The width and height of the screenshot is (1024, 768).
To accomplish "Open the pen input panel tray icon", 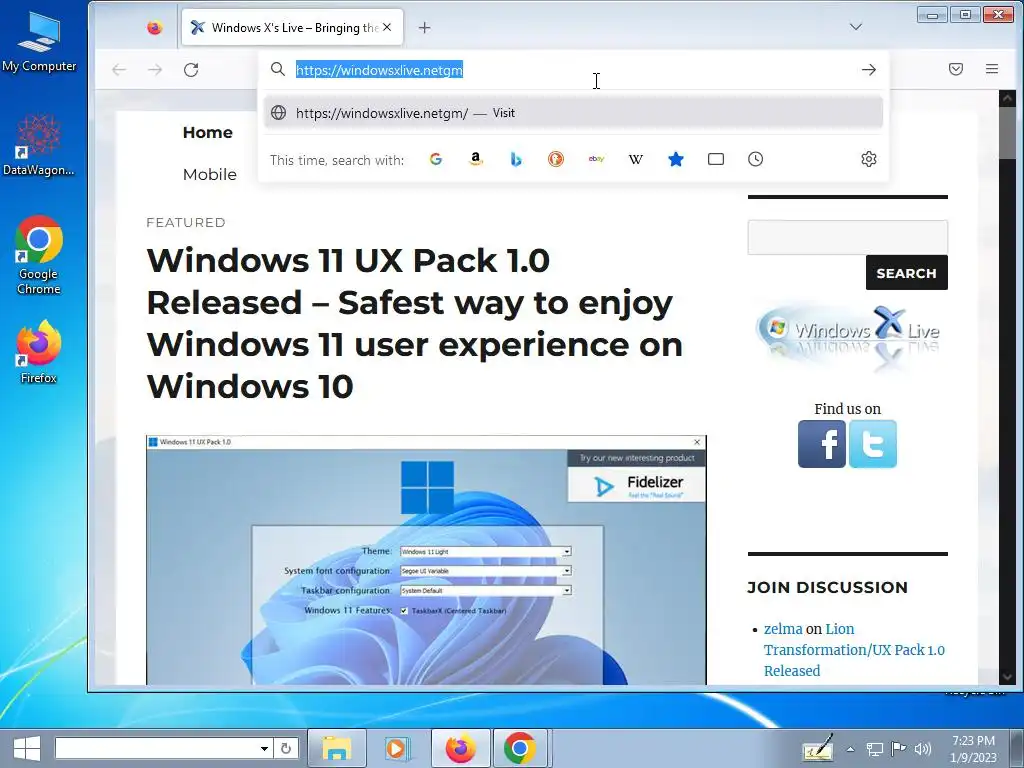I will coord(818,748).
